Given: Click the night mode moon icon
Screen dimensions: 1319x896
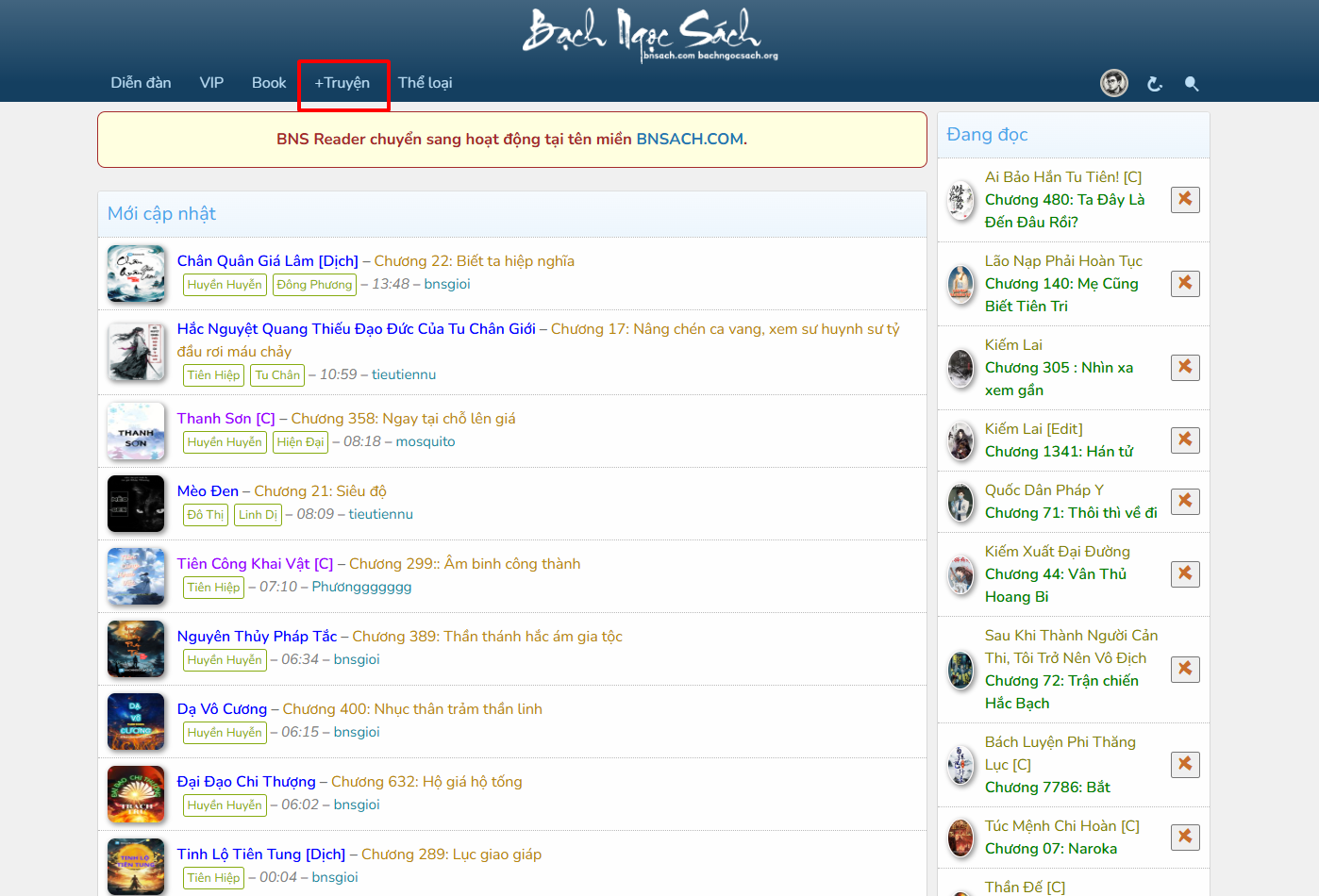Looking at the screenshot, I should (x=1154, y=84).
